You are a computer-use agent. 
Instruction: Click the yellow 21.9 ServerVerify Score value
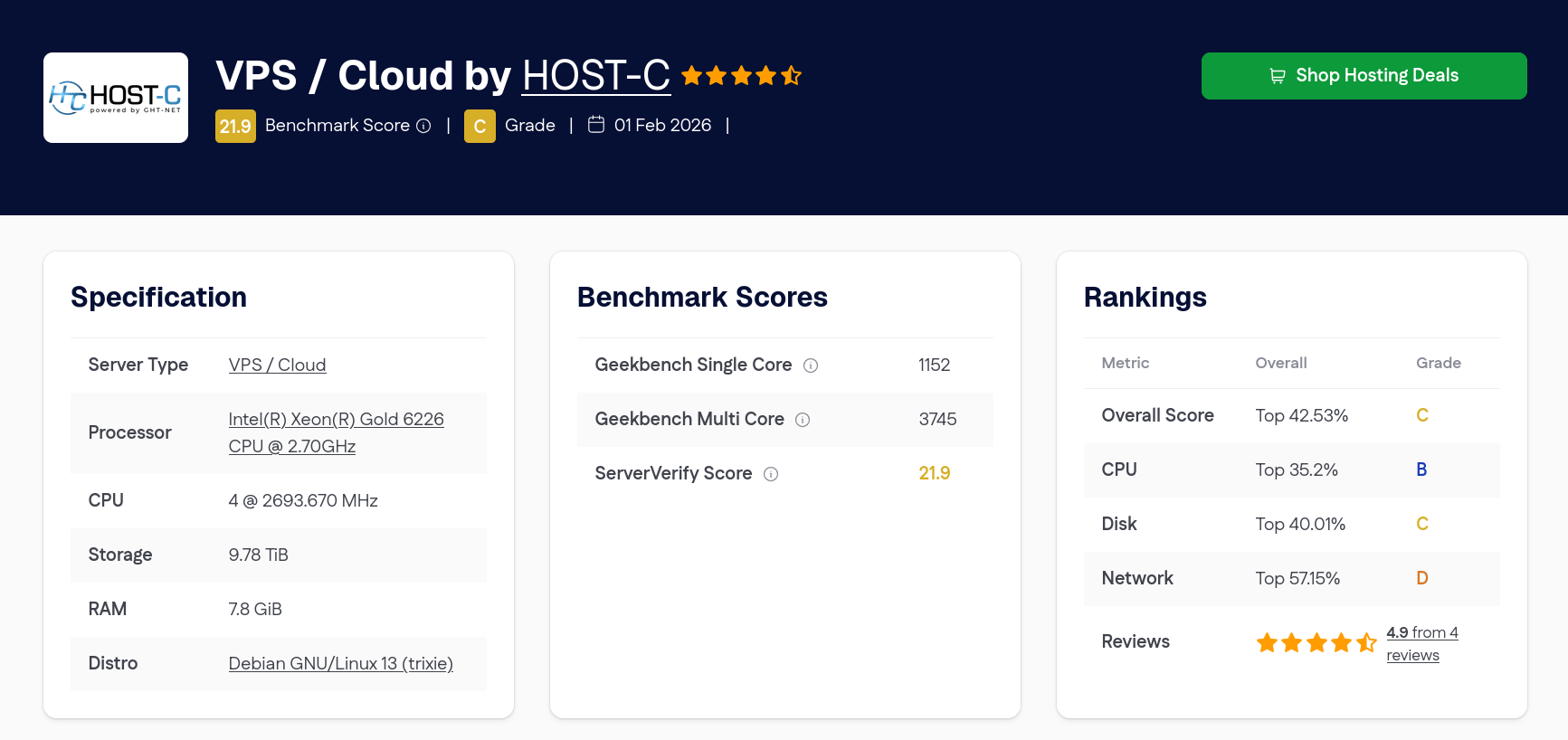pyautogui.click(x=935, y=473)
